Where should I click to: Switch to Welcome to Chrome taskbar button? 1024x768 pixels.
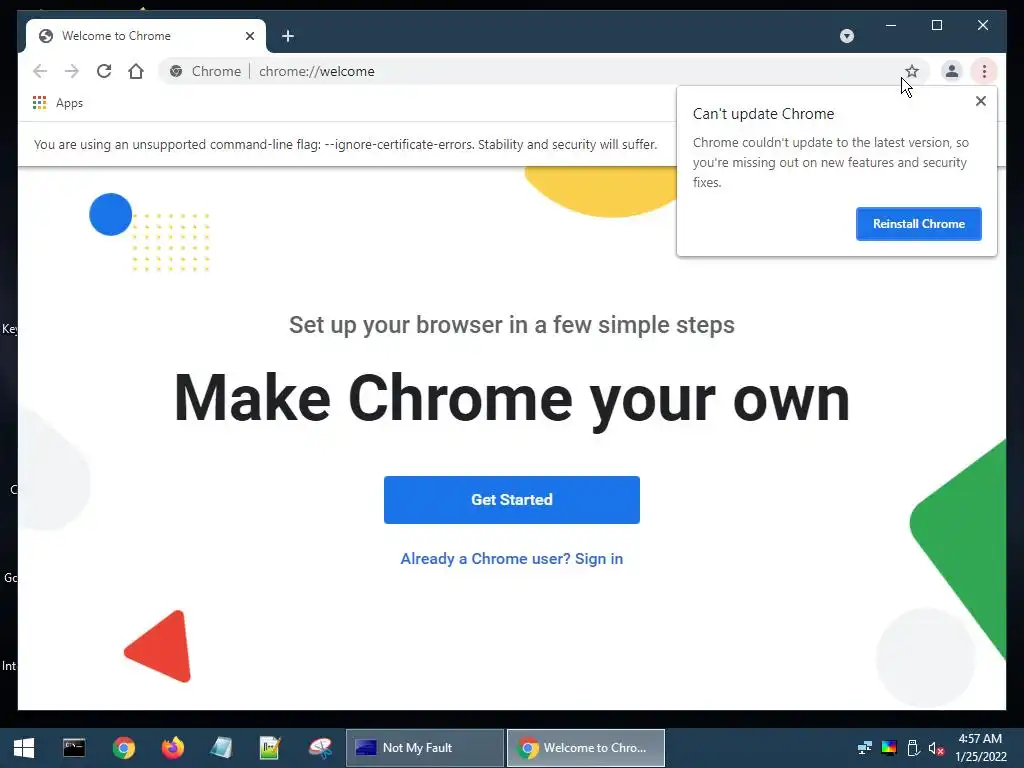coord(586,748)
